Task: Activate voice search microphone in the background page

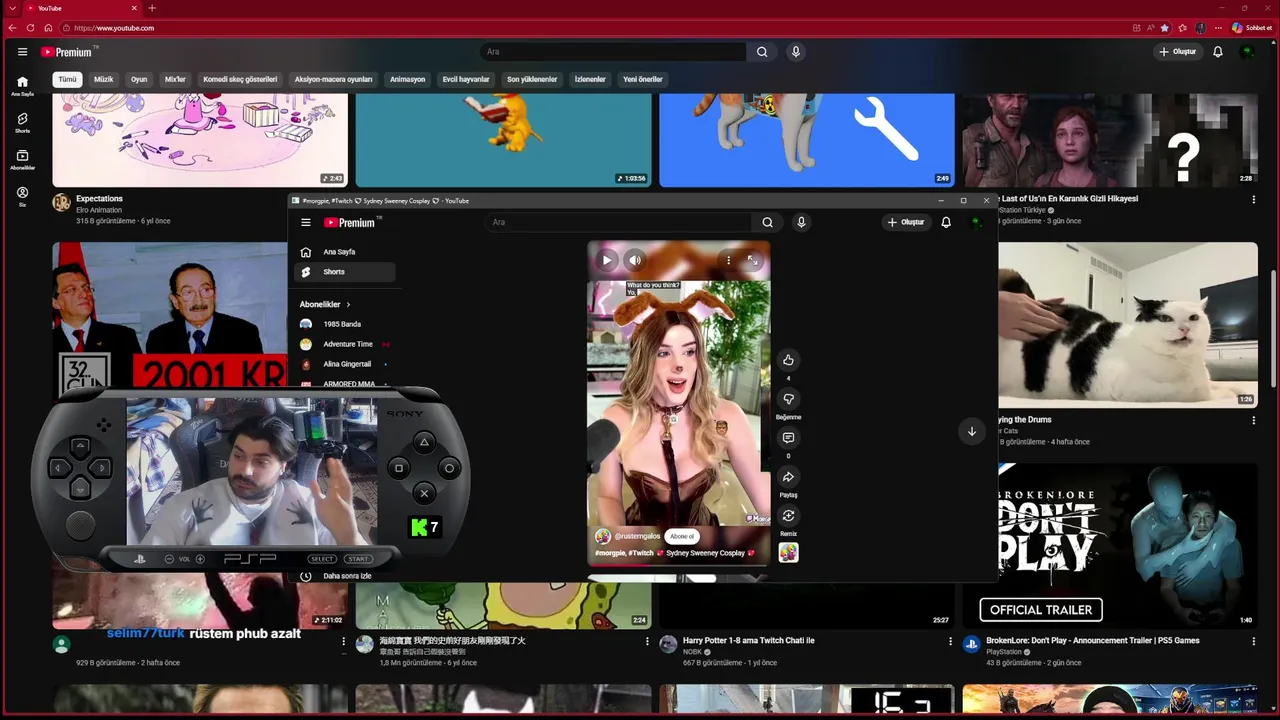Action: coord(796,52)
